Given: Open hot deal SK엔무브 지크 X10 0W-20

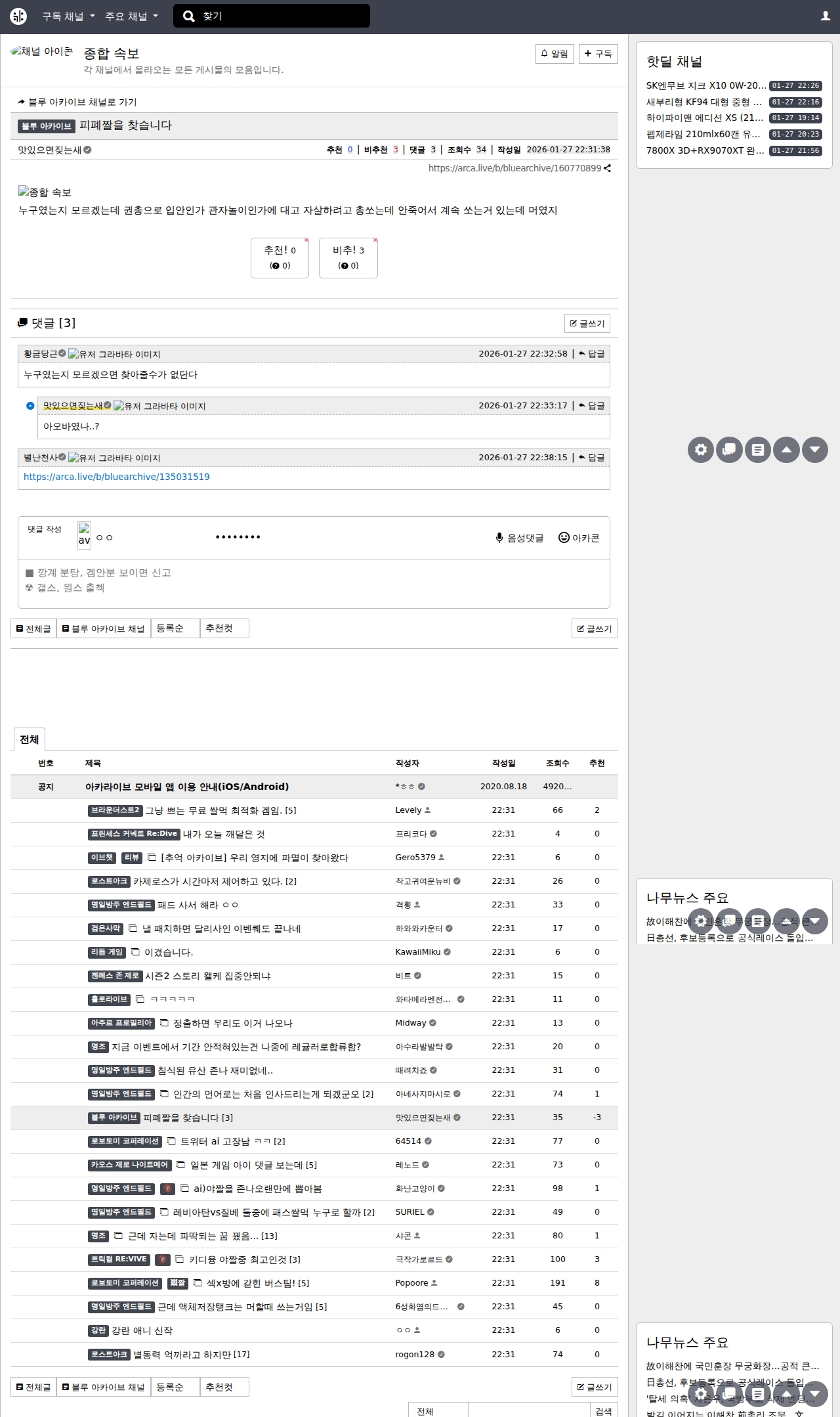Looking at the screenshot, I should coord(706,85).
